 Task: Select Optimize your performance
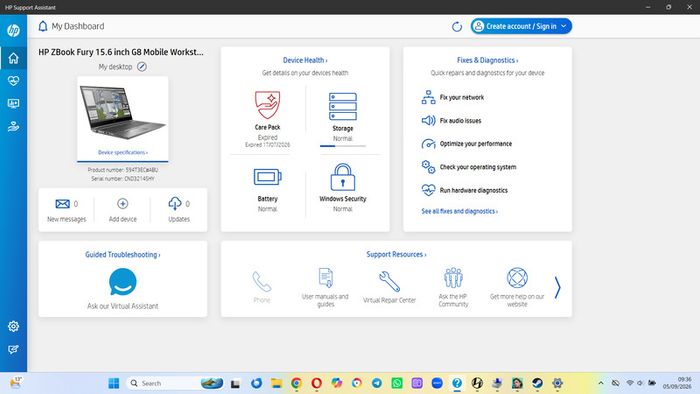(476, 144)
